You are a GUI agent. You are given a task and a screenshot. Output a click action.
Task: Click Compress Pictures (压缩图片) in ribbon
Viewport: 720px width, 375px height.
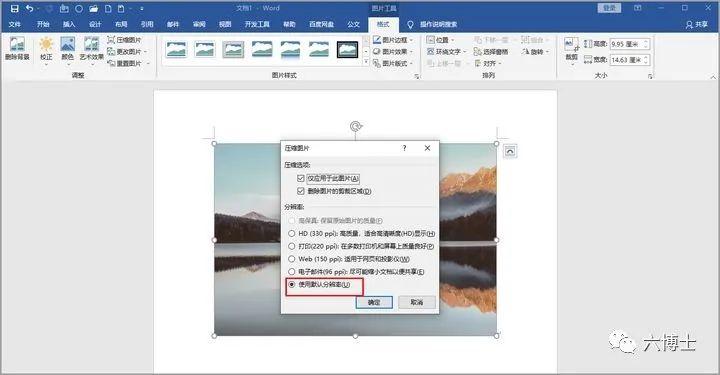(124, 40)
